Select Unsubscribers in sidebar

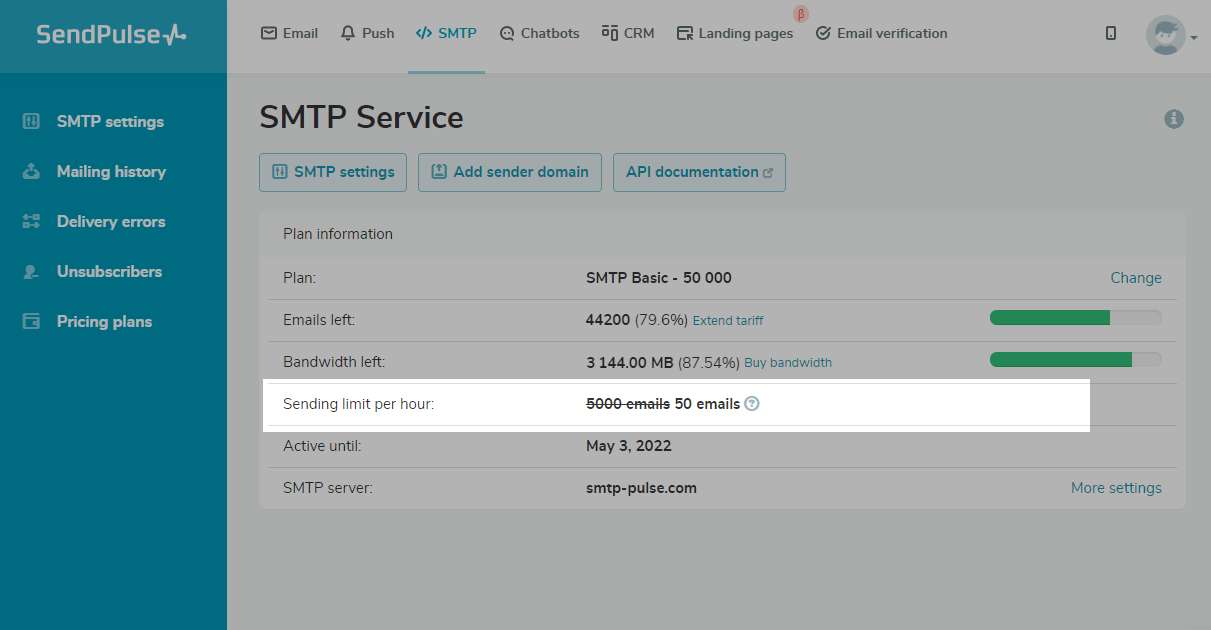108,272
